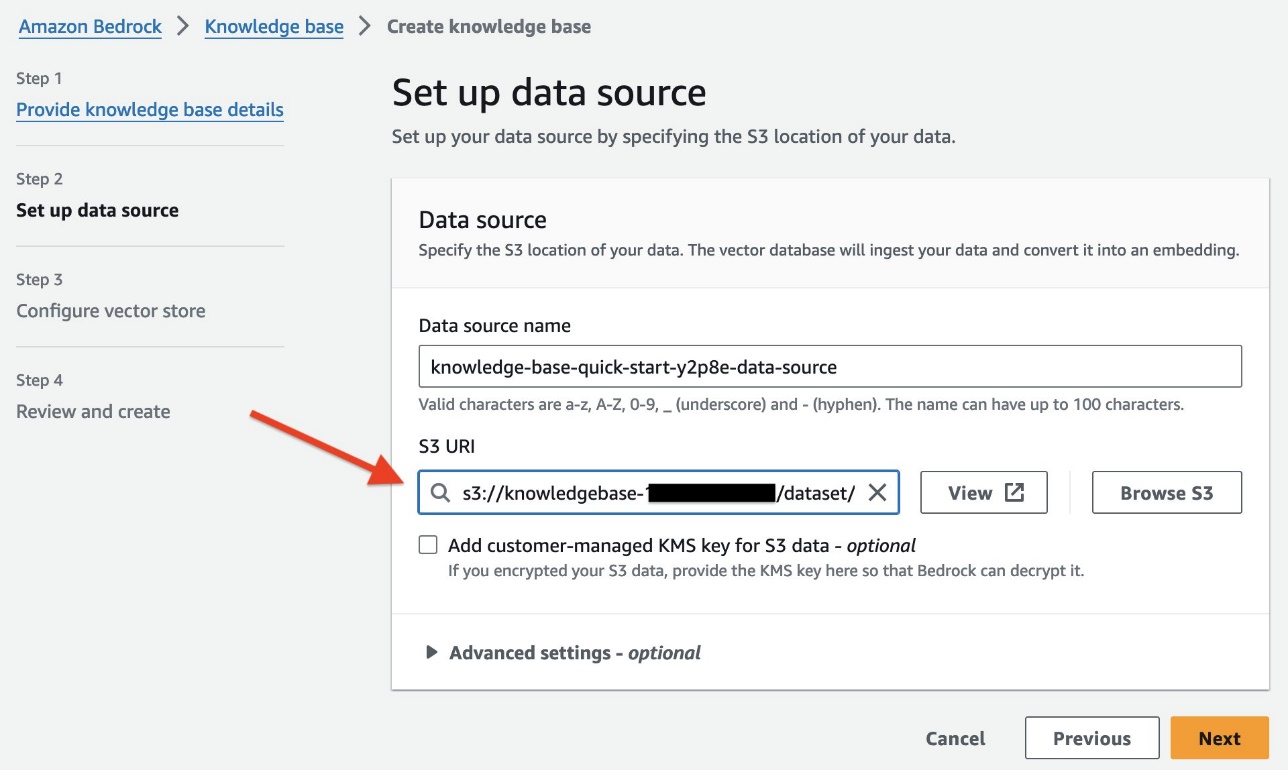The width and height of the screenshot is (1288, 770).
Task: Click the KMS key decrypt help text
Action: tap(766, 572)
